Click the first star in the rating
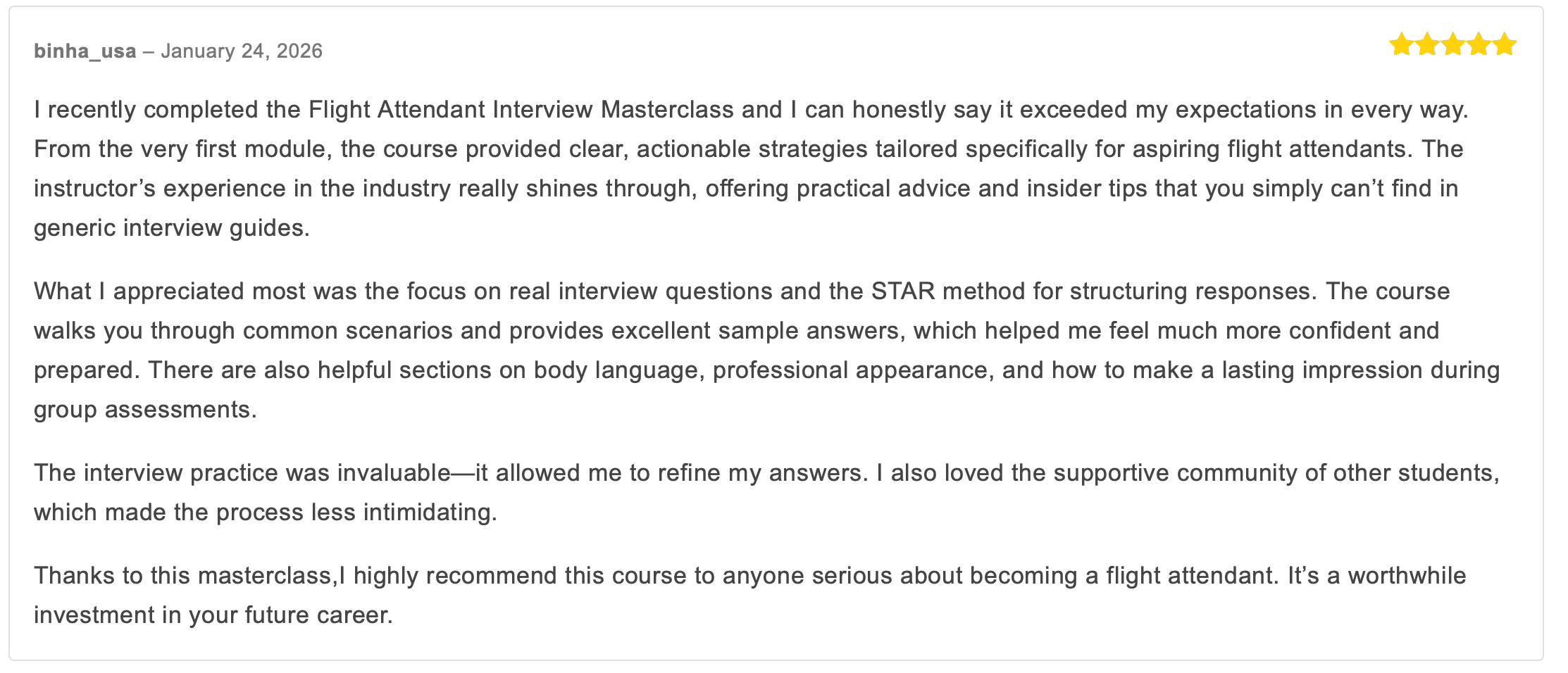The image size is (1568, 673). [1401, 45]
